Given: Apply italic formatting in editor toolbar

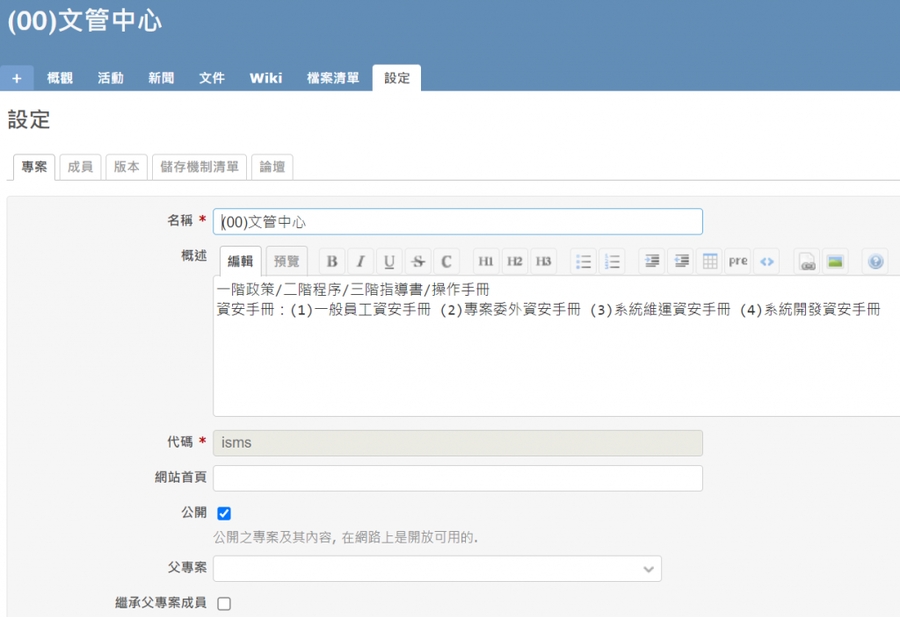Looking at the screenshot, I should pos(360,261).
